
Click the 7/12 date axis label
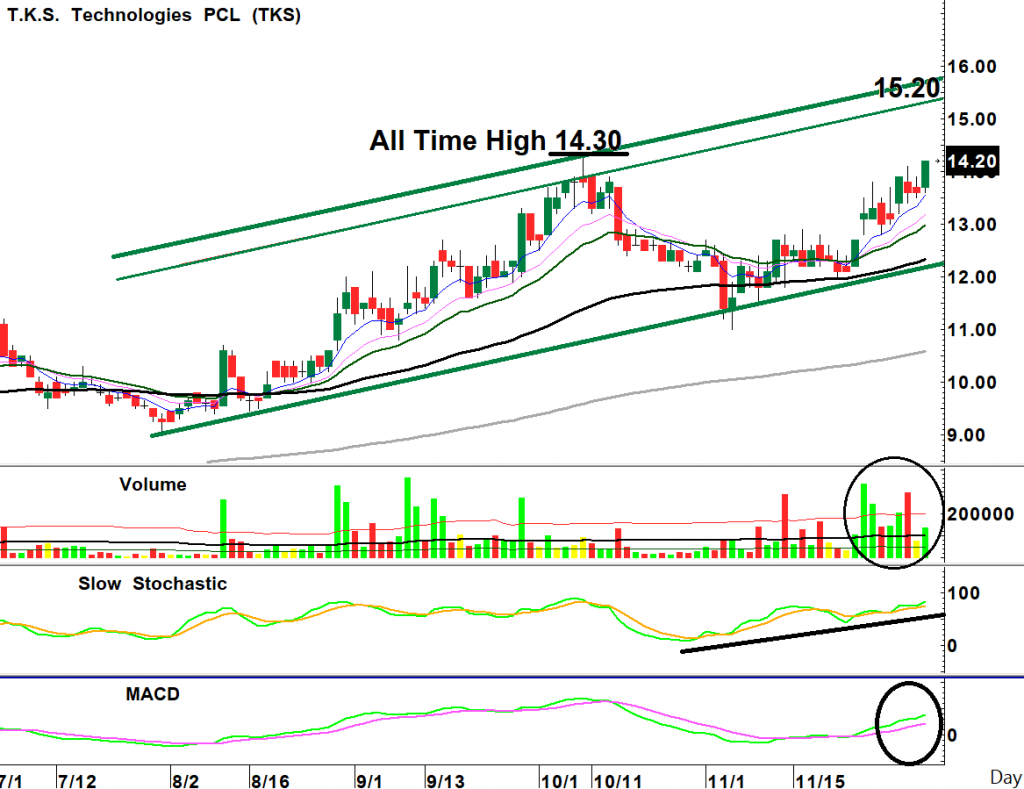77,781
